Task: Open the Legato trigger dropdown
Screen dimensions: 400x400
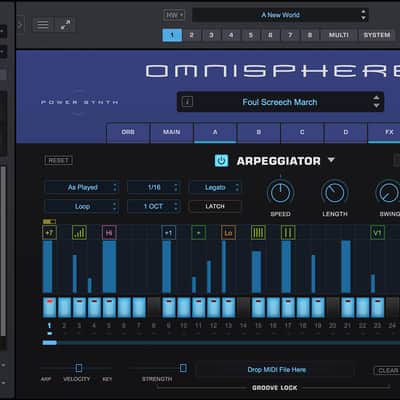Action: point(215,187)
